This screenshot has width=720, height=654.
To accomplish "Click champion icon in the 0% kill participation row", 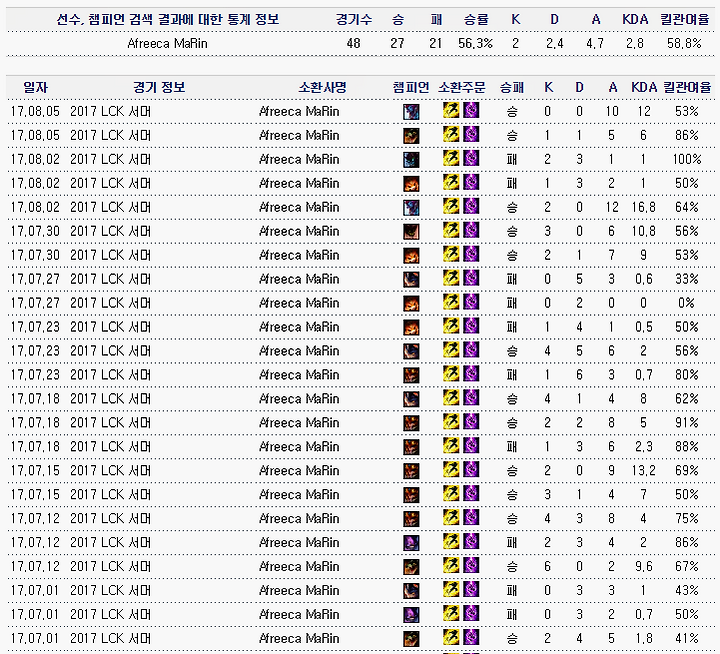I will pyautogui.click(x=411, y=303).
